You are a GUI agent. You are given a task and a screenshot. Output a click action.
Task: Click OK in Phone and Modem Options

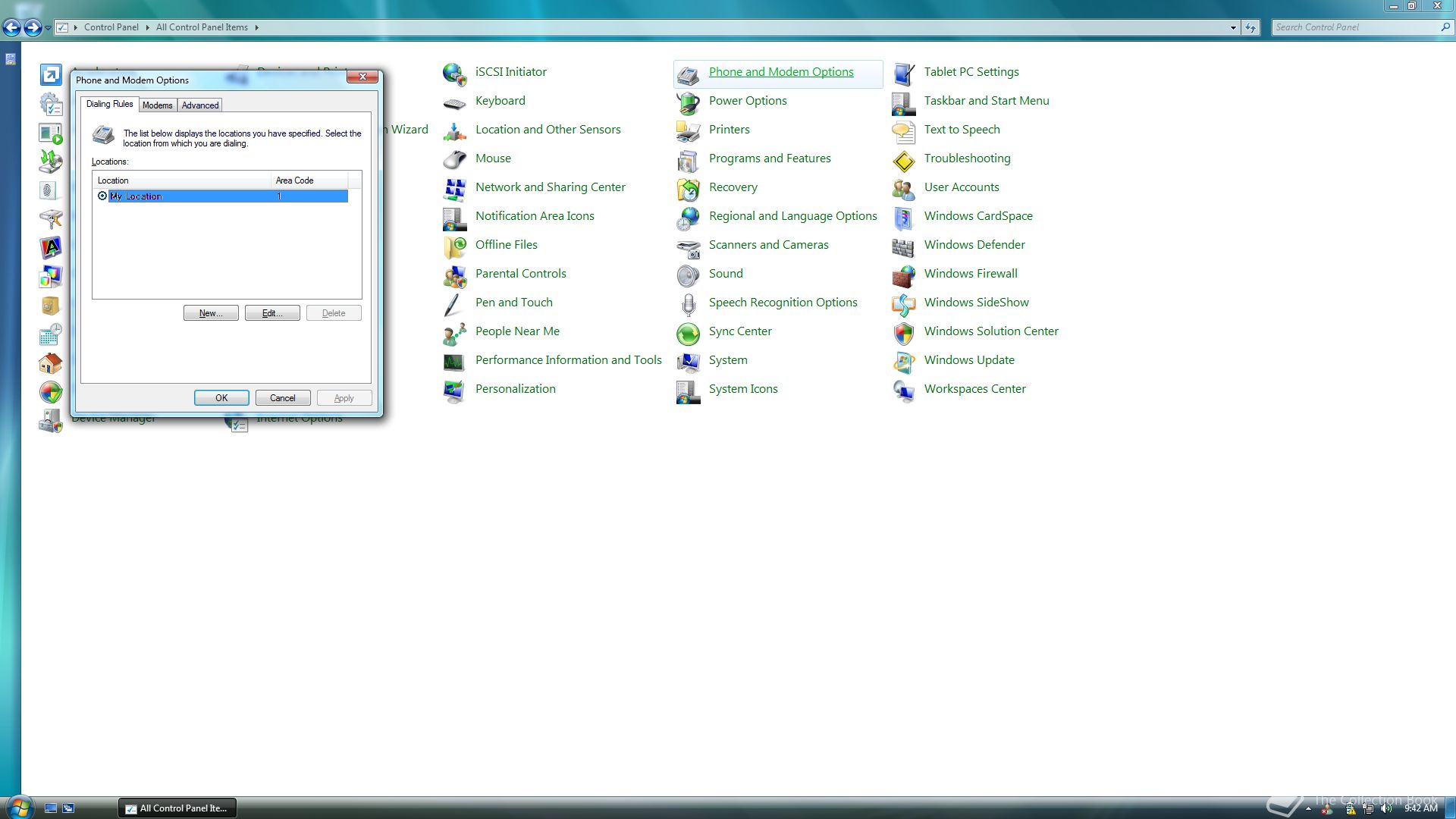tap(221, 398)
